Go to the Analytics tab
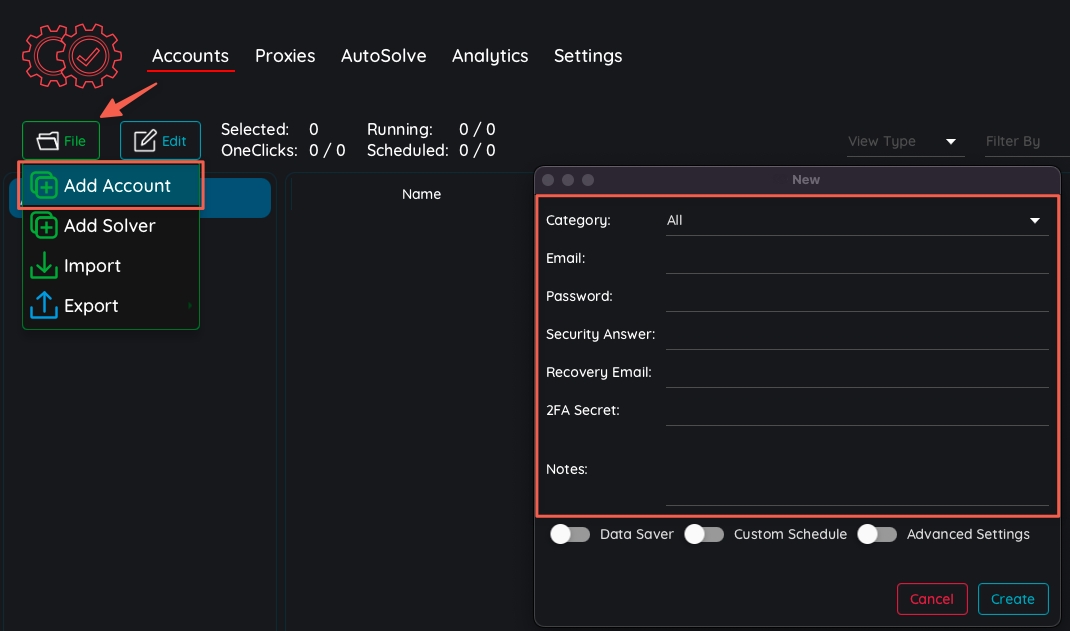The width and height of the screenshot is (1070, 631). click(490, 56)
